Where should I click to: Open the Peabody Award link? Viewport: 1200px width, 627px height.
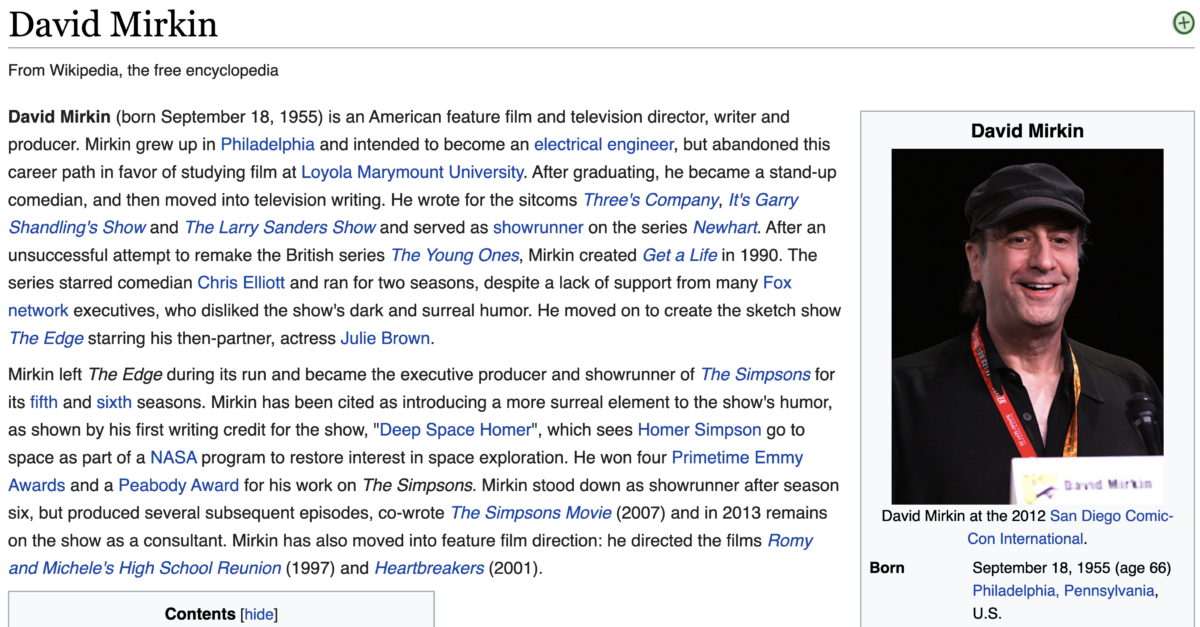(179, 485)
